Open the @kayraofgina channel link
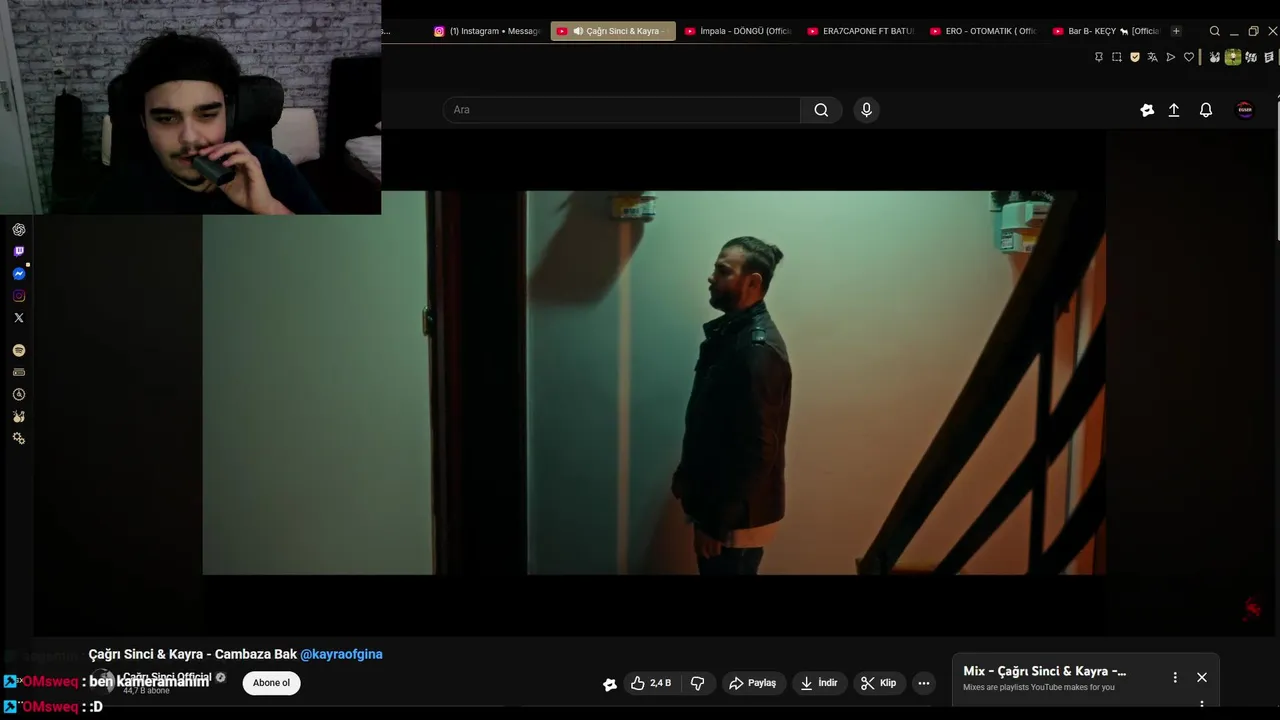Screen dimensions: 1280x720 (x=341, y=654)
